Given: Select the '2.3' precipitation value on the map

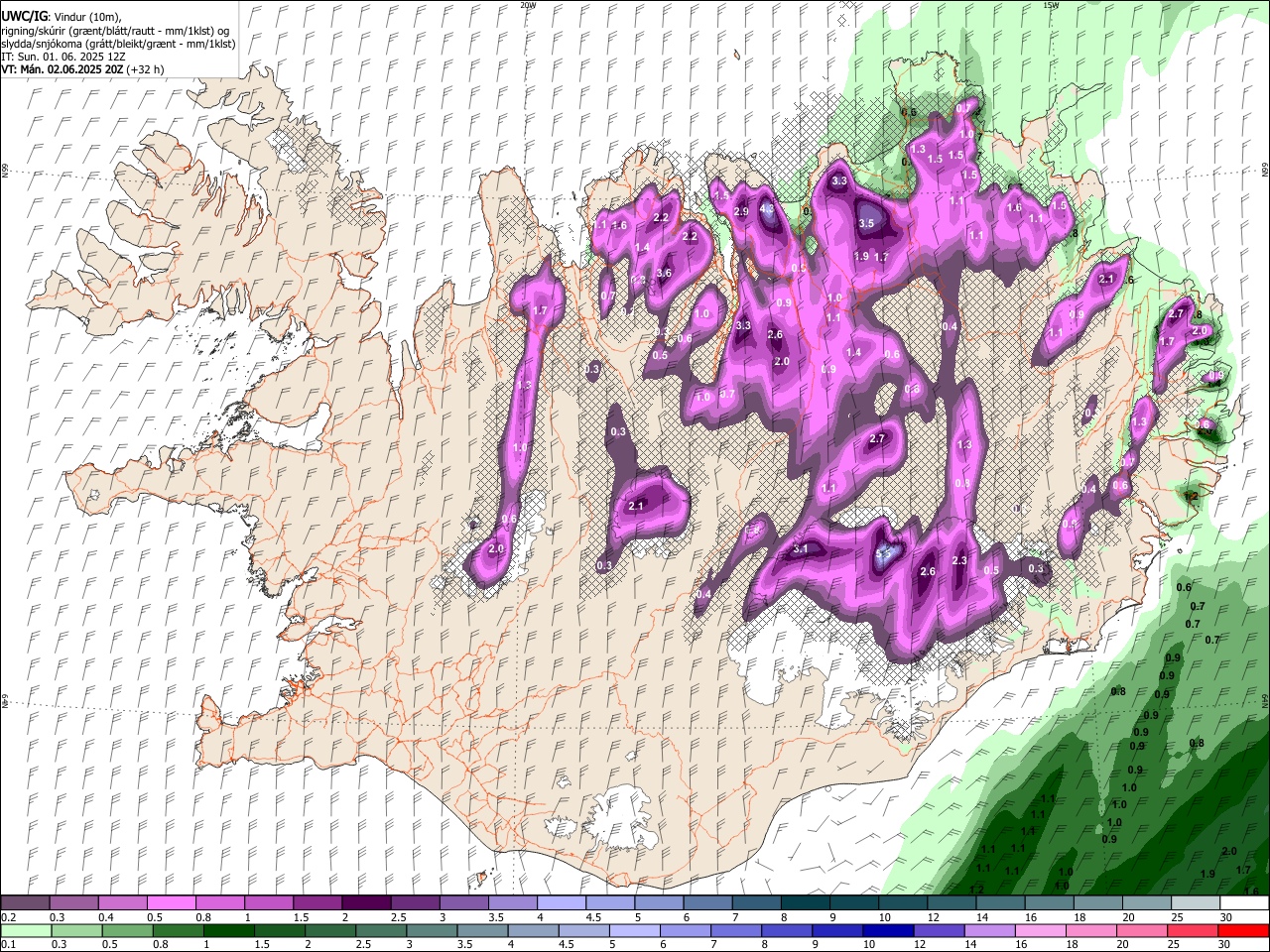Looking at the screenshot, I should tap(959, 561).
